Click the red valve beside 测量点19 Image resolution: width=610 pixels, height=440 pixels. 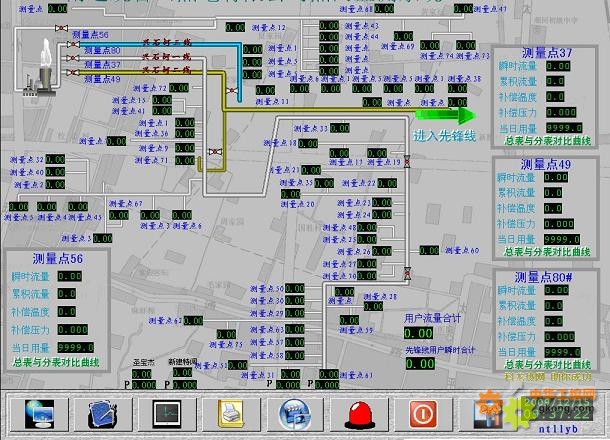pos(407,161)
